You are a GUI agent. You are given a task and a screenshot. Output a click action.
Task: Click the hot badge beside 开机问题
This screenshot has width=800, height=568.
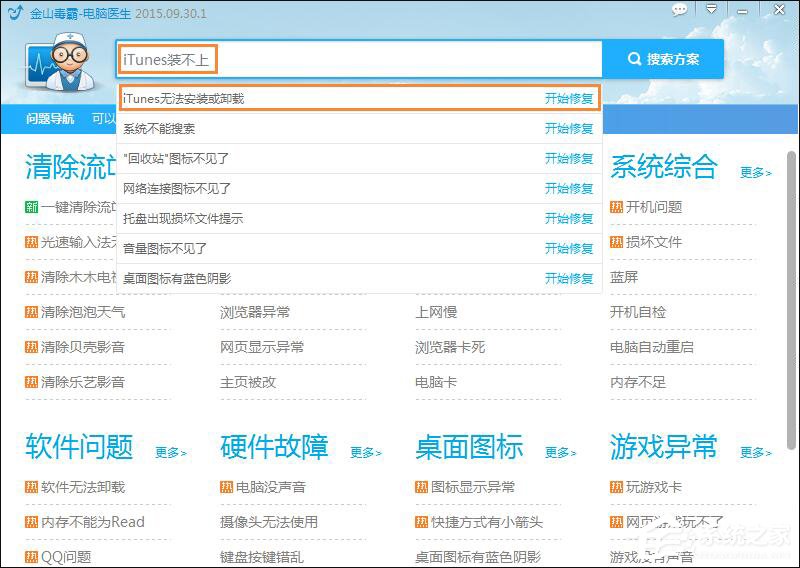click(616, 207)
